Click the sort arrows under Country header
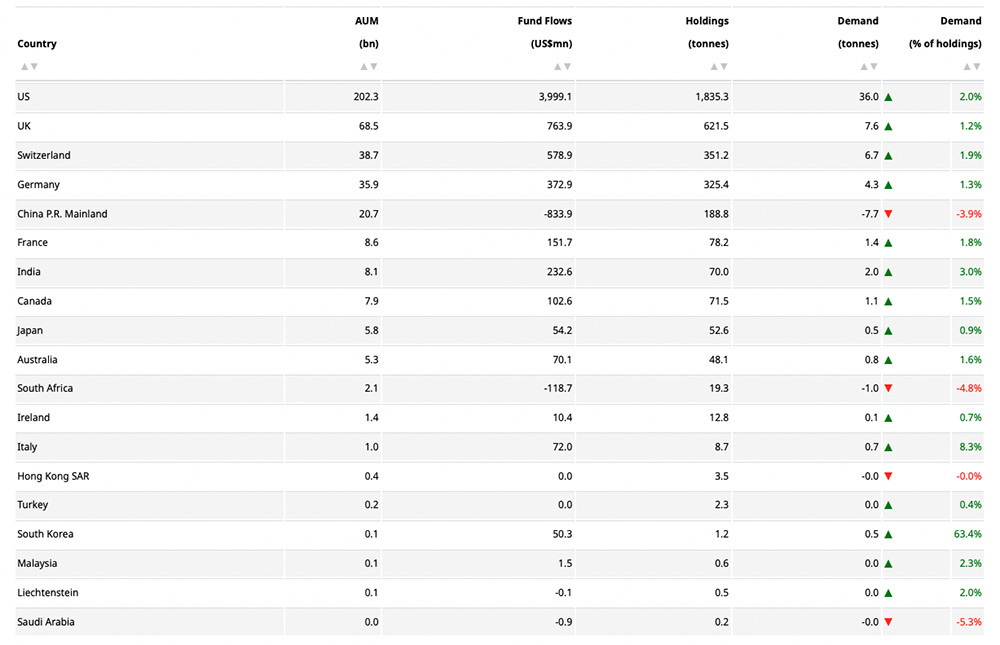1000x645 pixels. point(29,67)
